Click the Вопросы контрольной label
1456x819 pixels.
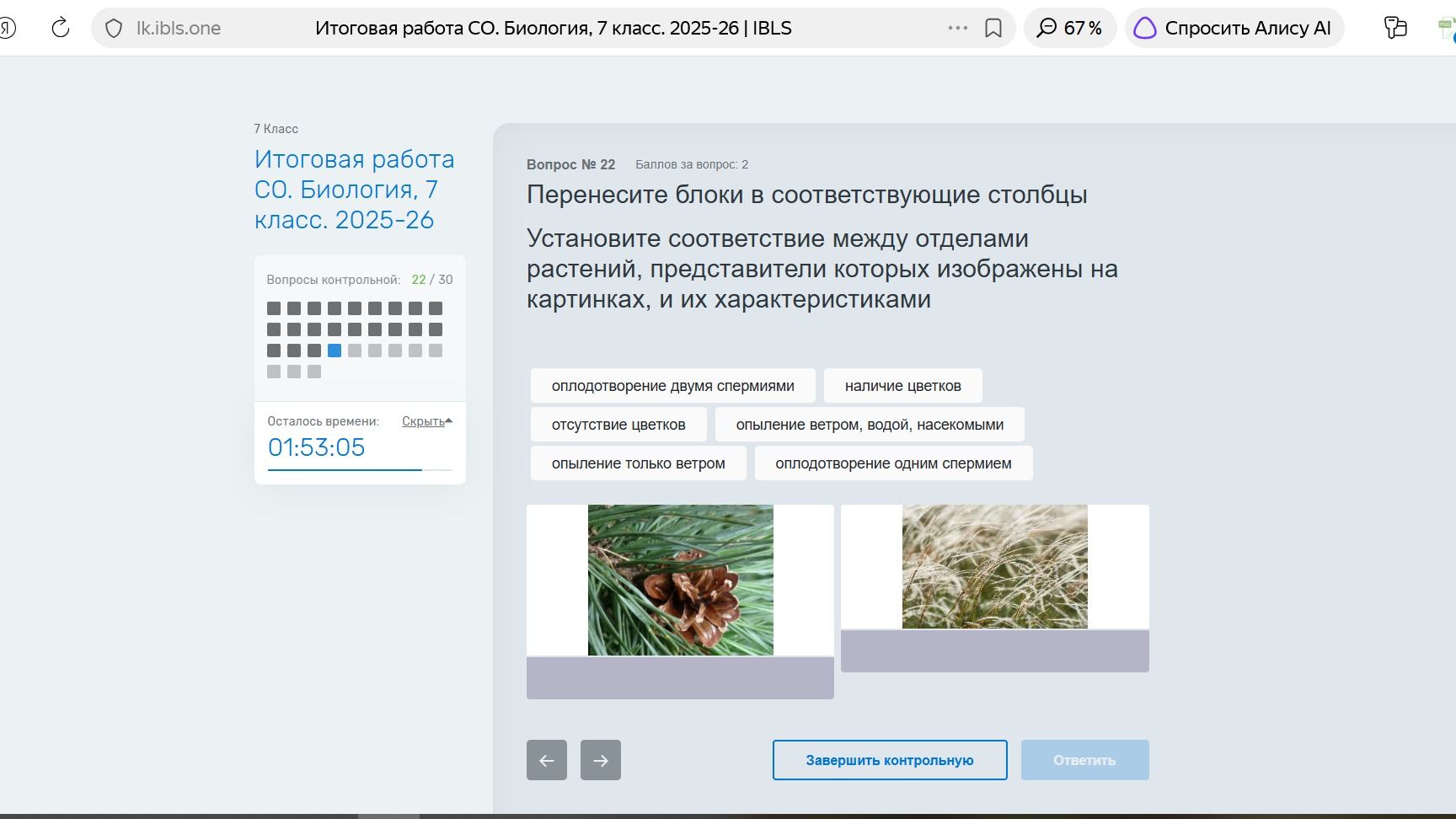tap(334, 280)
